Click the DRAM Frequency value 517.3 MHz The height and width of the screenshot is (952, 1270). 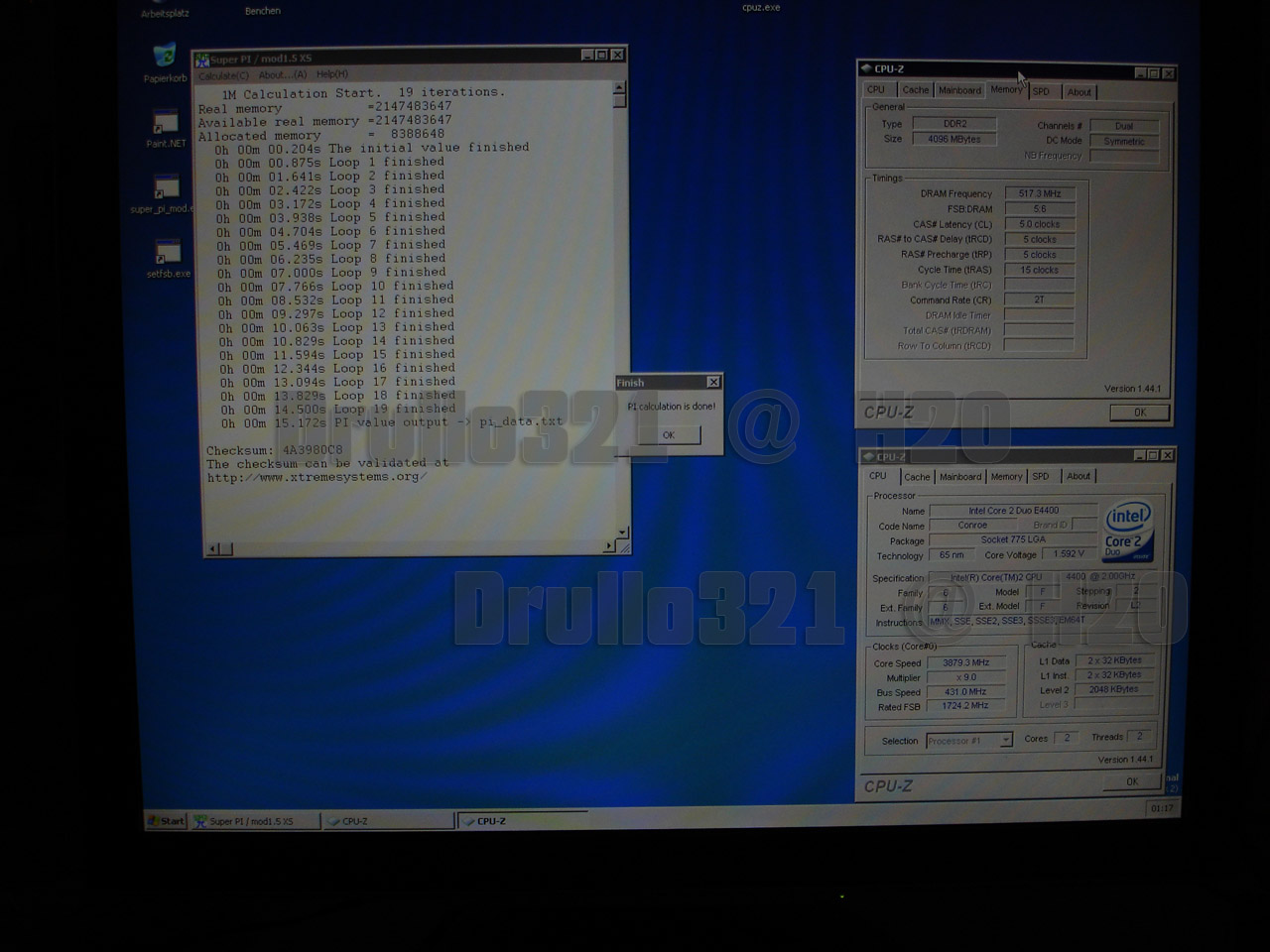coord(1039,193)
